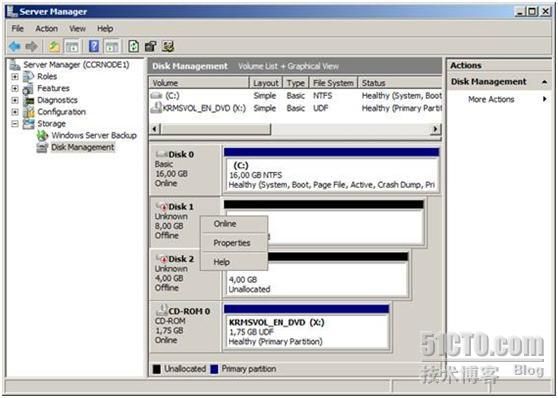Click the volume list scrollbar right arrow
Screen dimensions: 558x398
click(435, 129)
